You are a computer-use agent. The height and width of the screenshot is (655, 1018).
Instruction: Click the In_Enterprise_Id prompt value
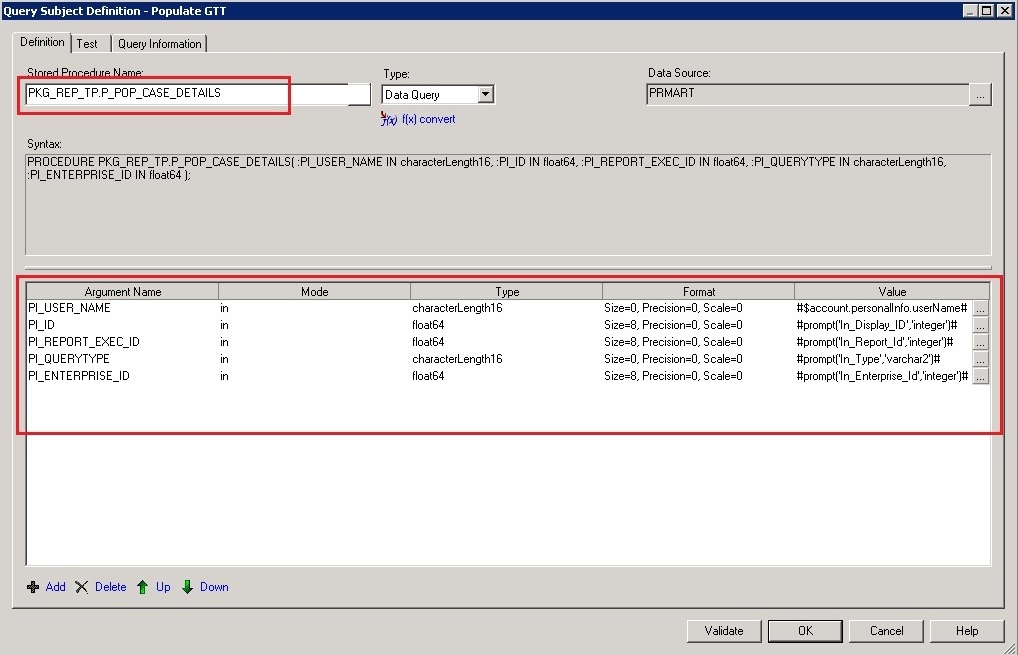click(882, 376)
